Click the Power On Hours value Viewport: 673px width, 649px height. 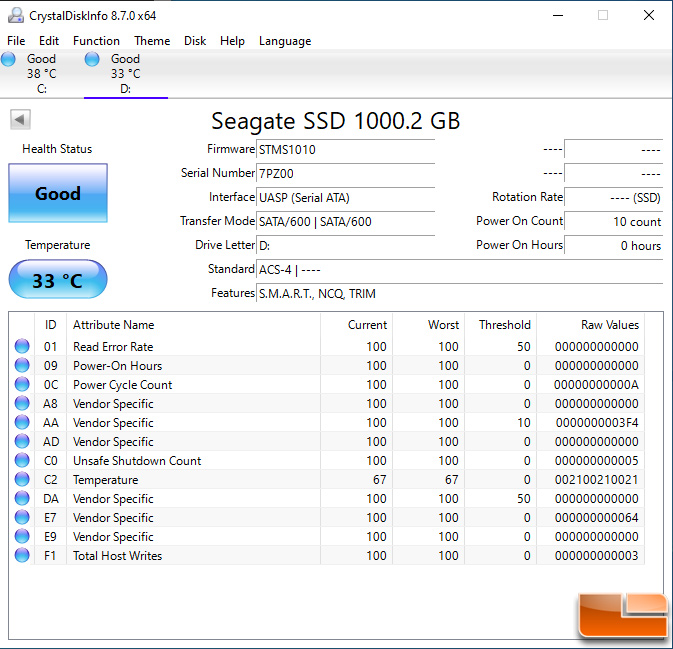pos(613,246)
